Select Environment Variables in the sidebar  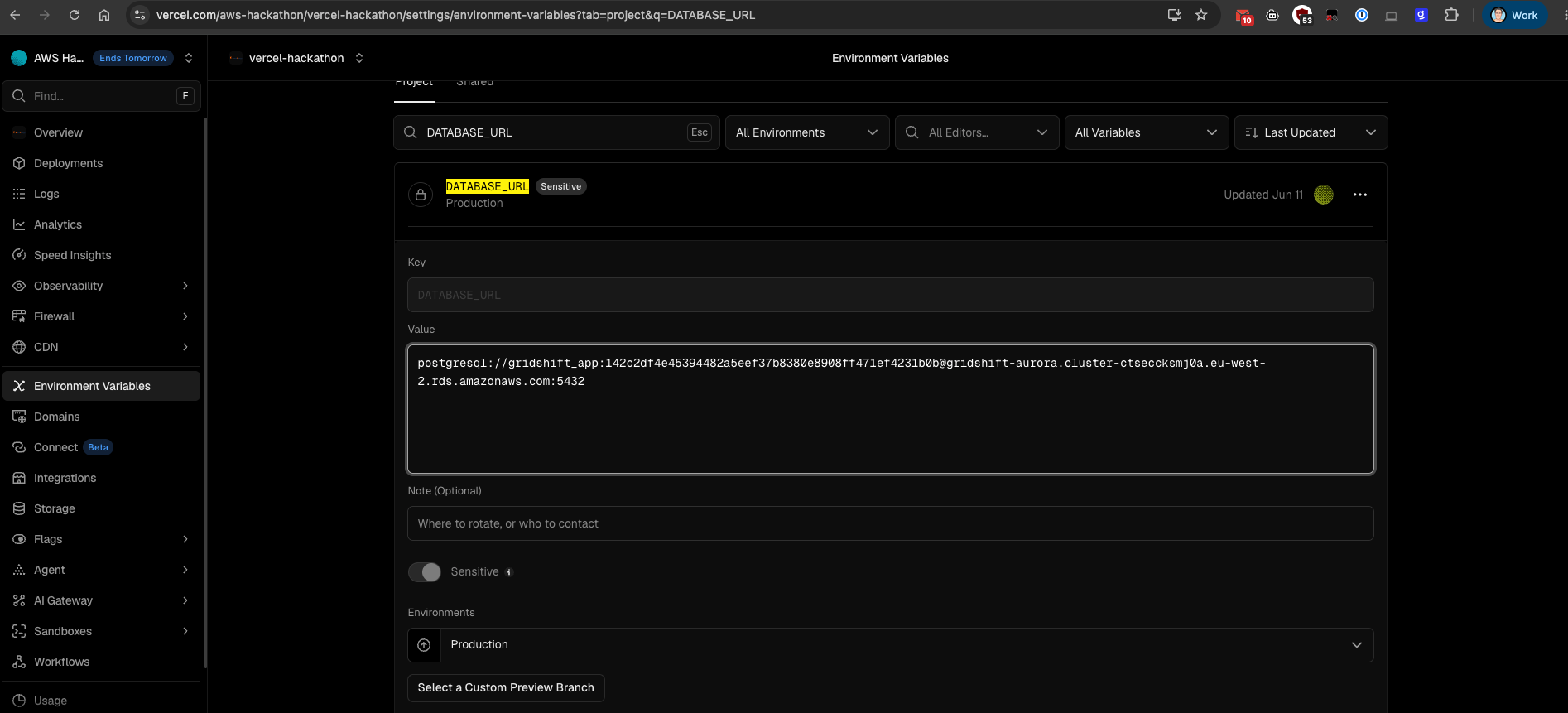point(102,386)
